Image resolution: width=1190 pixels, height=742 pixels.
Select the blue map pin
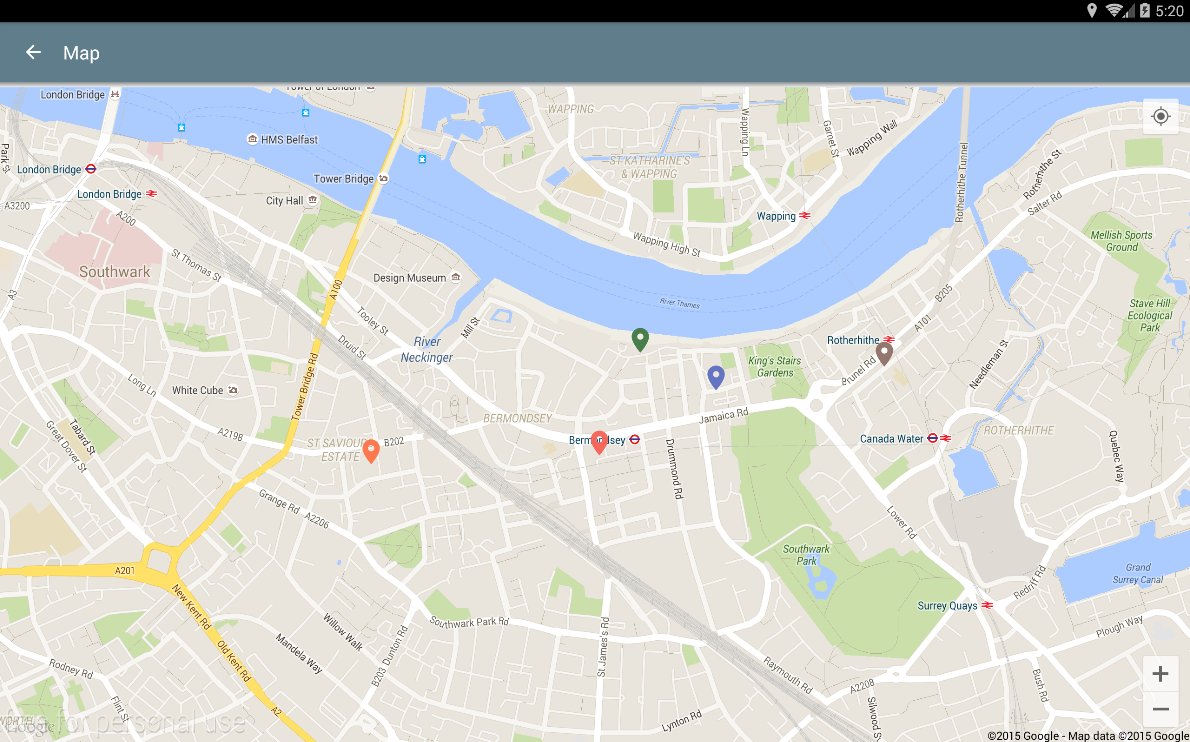(x=716, y=377)
